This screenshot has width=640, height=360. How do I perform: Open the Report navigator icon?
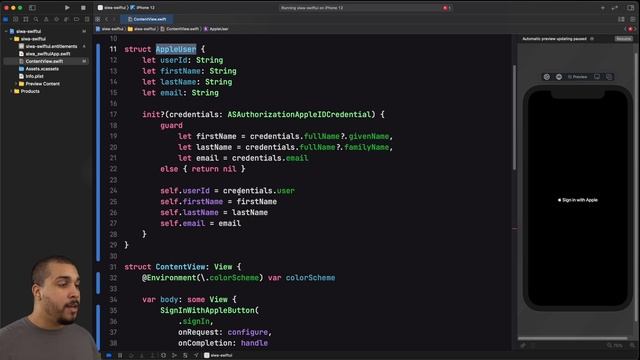[x=87, y=19]
